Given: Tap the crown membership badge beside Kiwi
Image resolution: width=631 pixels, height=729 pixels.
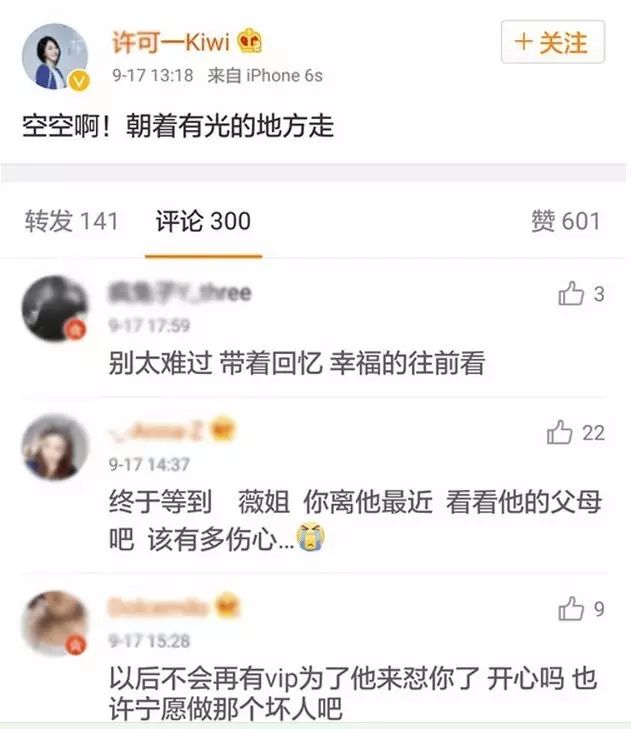Looking at the screenshot, I should click(x=250, y=41).
